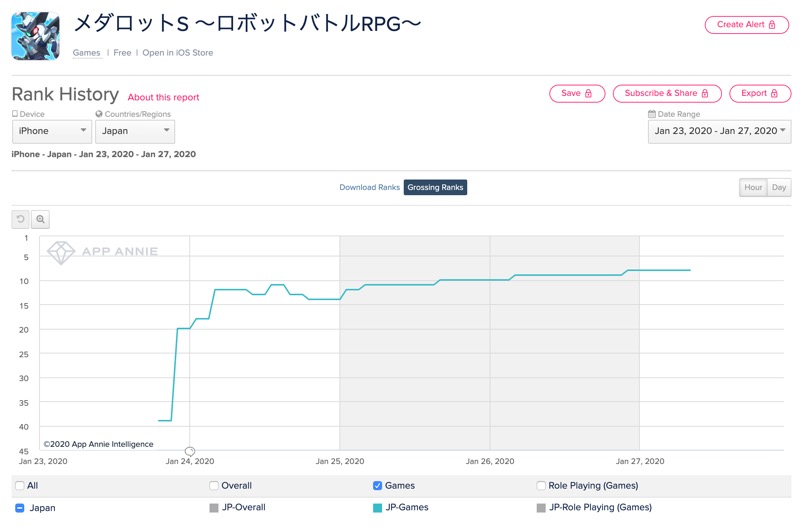The image size is (800, 530).
Task: Click the 'Jan 25, 2020' axis label
Action: (x=340, y=461)
